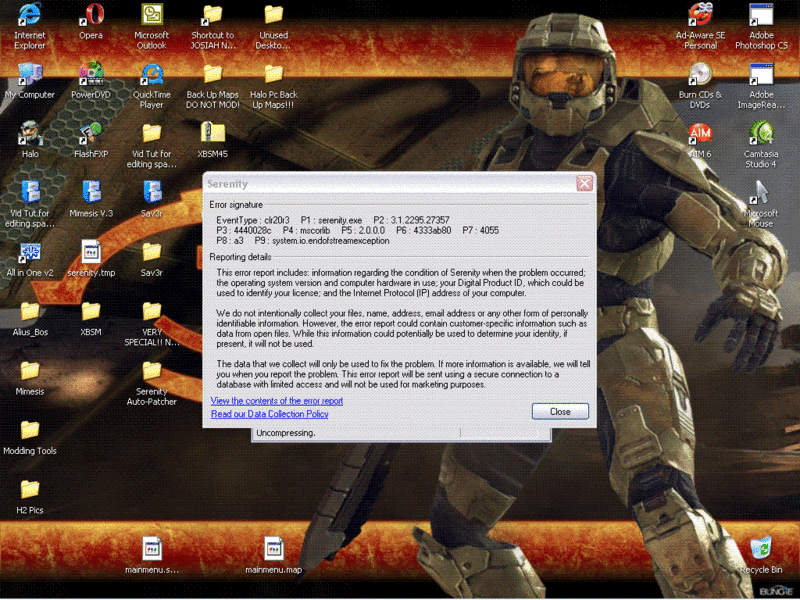Read our Data Collection Policy link
800x600 pixels.
[269, 414]
